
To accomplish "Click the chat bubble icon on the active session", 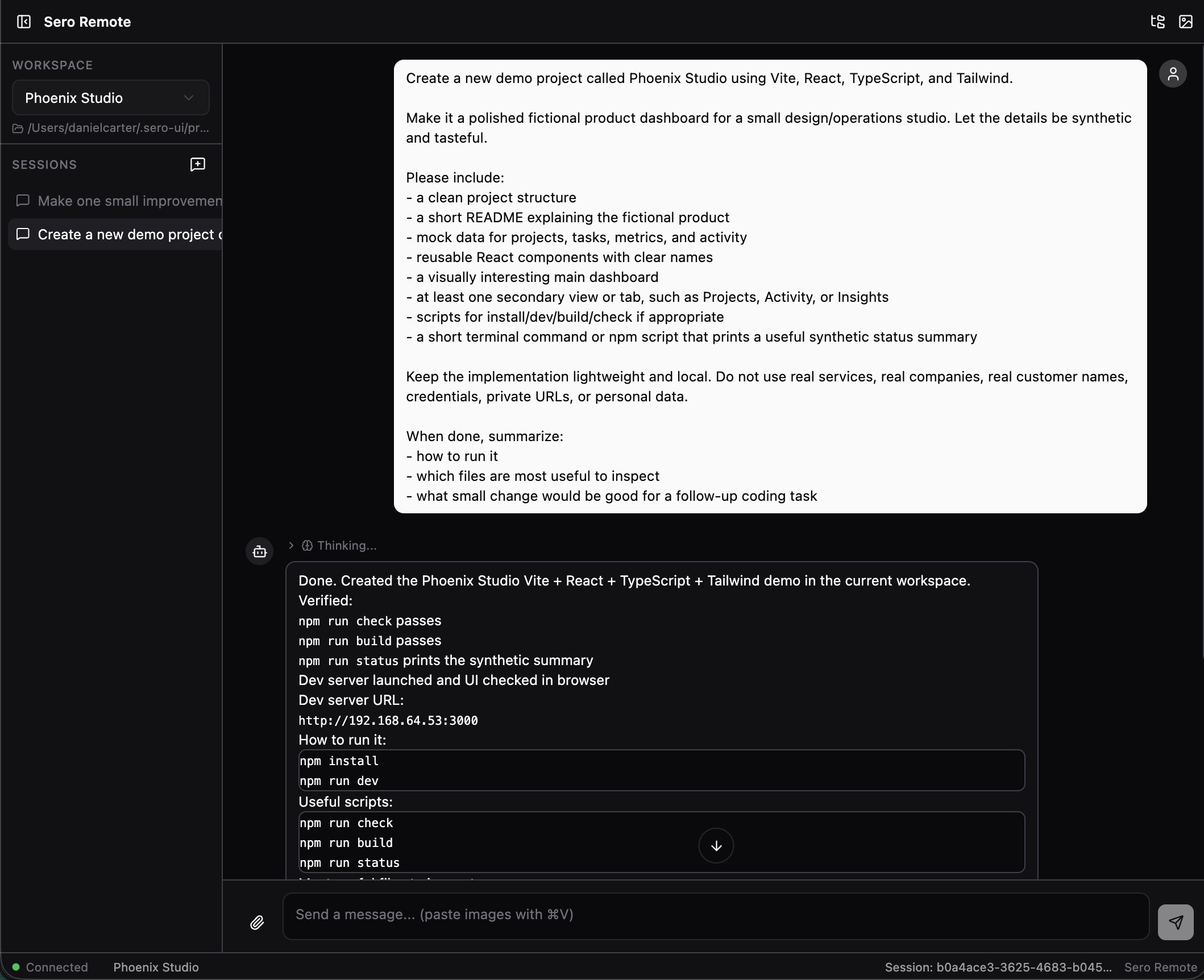I will [23, 234].
